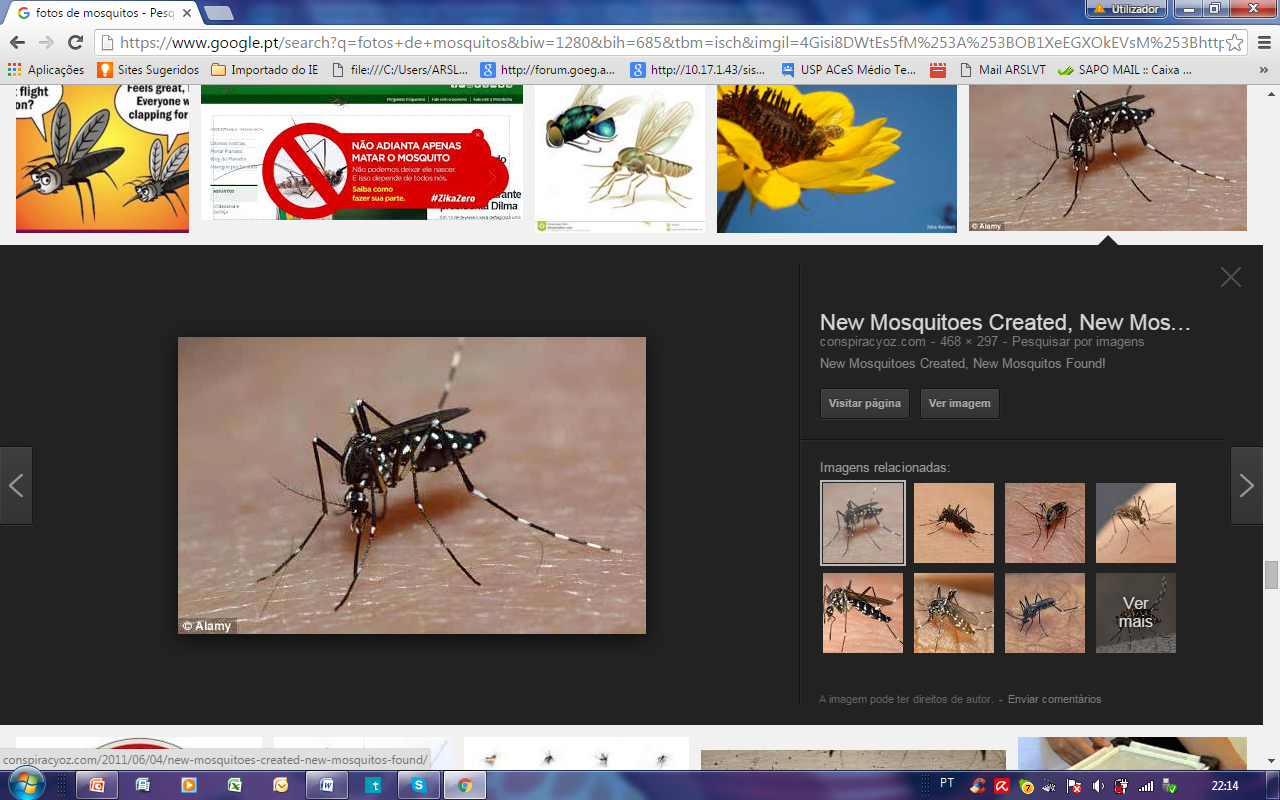Viewport: 1280px width, 800px height.
Task: Open the Utilizador profile menu
Action: click(x=1126, y=9)
